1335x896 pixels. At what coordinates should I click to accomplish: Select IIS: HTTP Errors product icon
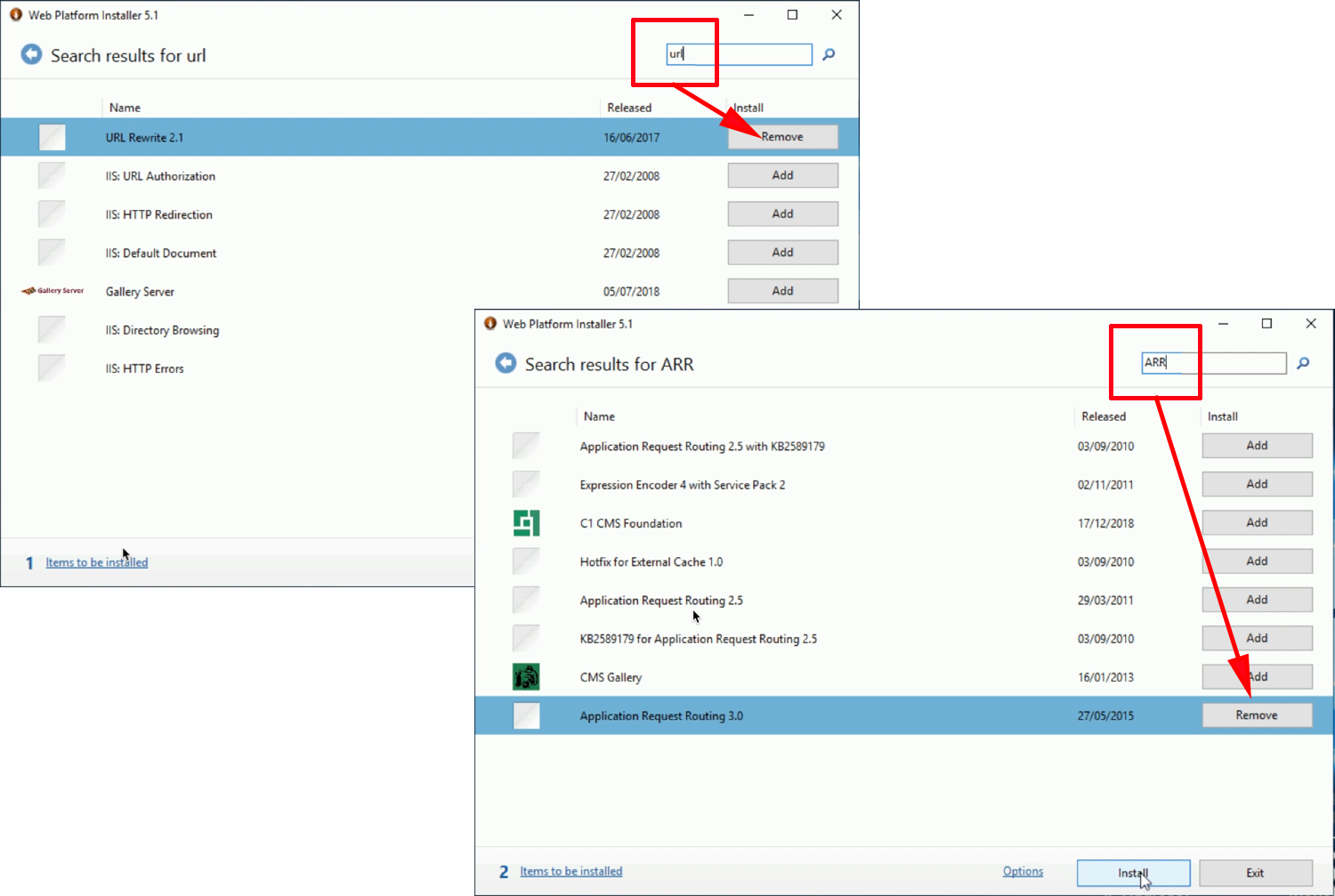pos(52,368)
